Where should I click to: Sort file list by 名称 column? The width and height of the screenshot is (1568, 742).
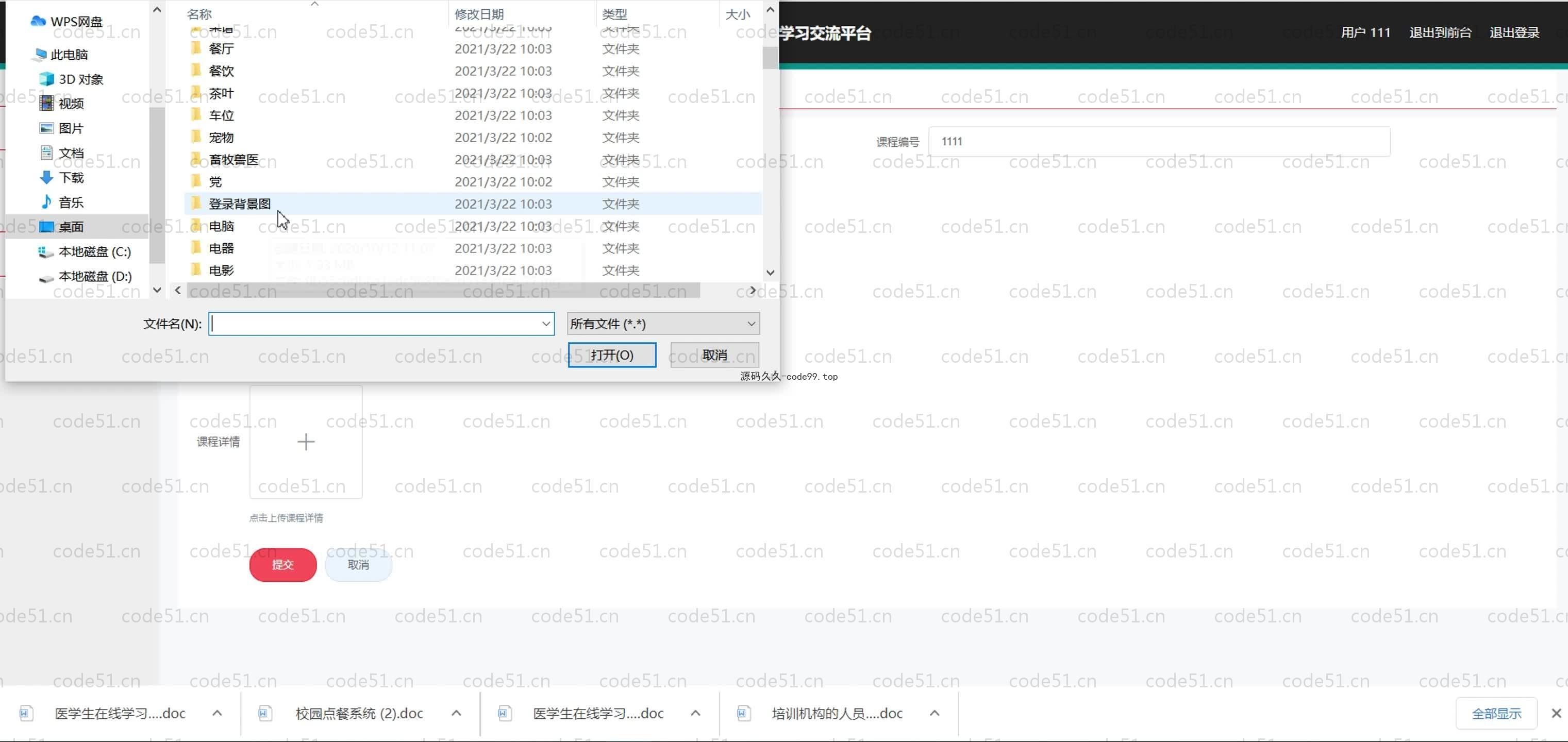click(x=199, y=13)
